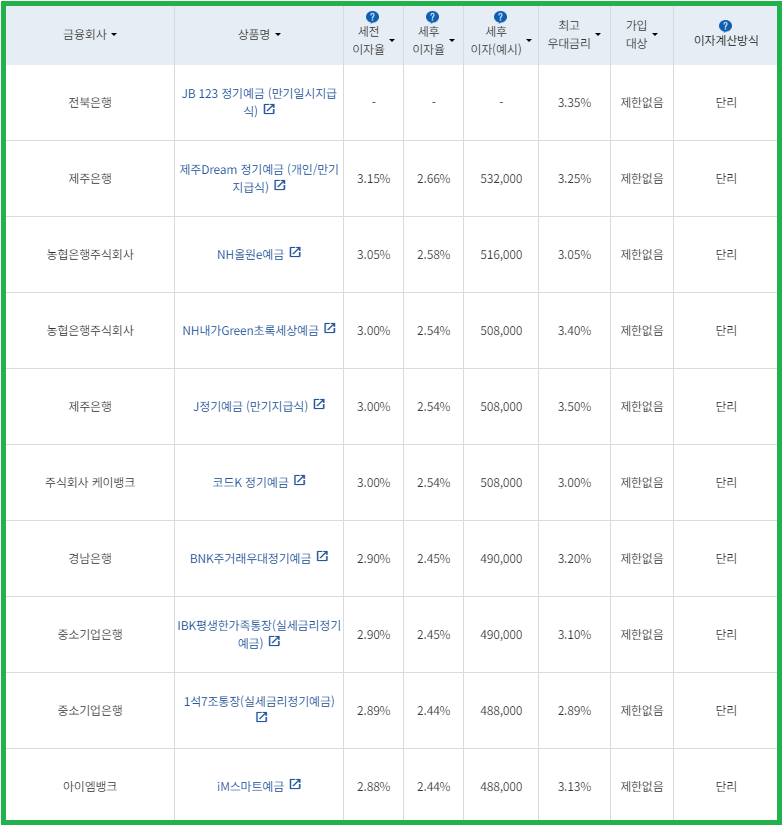Screen dimensions: 782x825
Task: Click the 아이엠뱅크 company cell
Action: [x=90, y=787]
